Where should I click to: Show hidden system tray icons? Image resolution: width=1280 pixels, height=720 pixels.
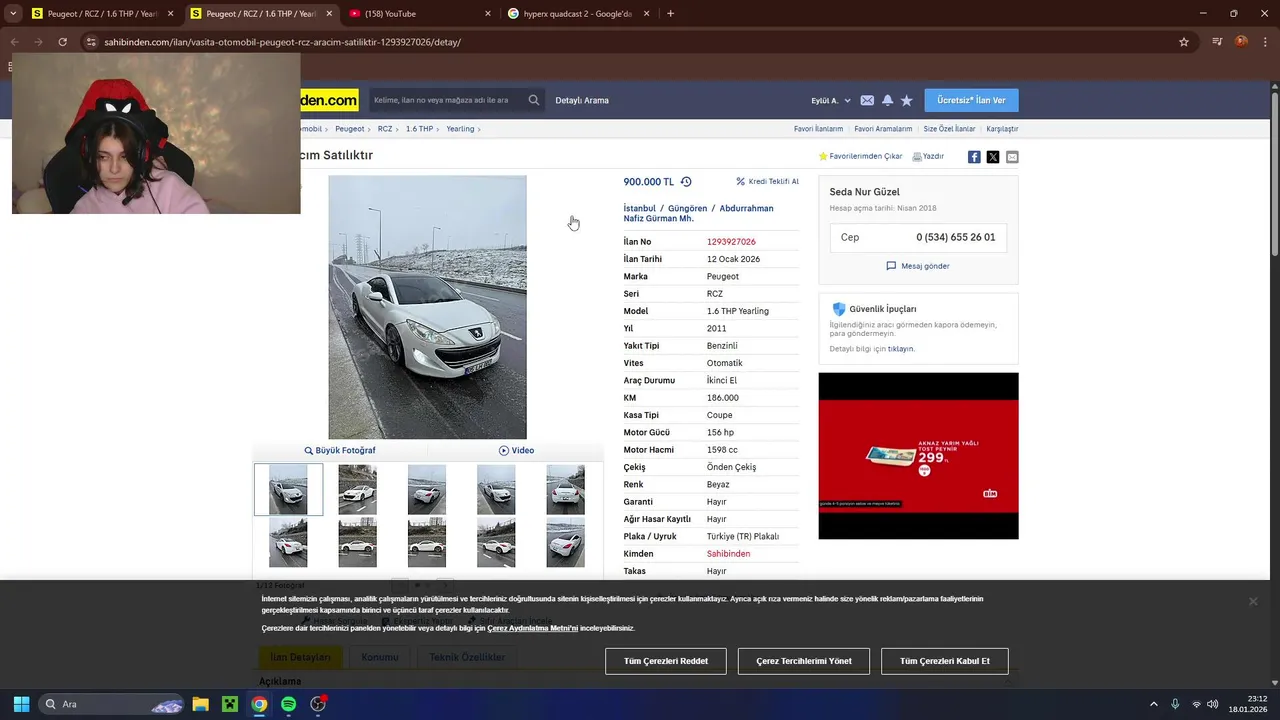[x=1153, y=704]
